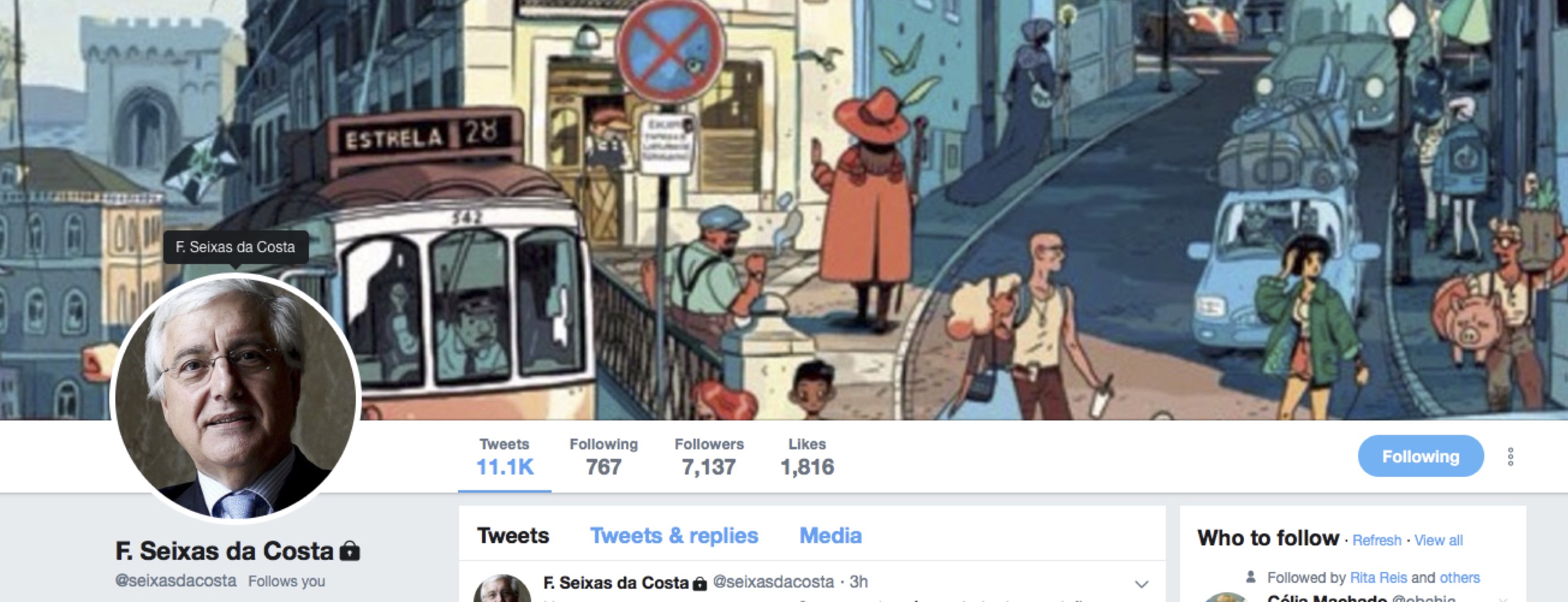Screen dimensions: 1568x602
Task: Click the person icon next to Followed by
Action: (1251, 577)
